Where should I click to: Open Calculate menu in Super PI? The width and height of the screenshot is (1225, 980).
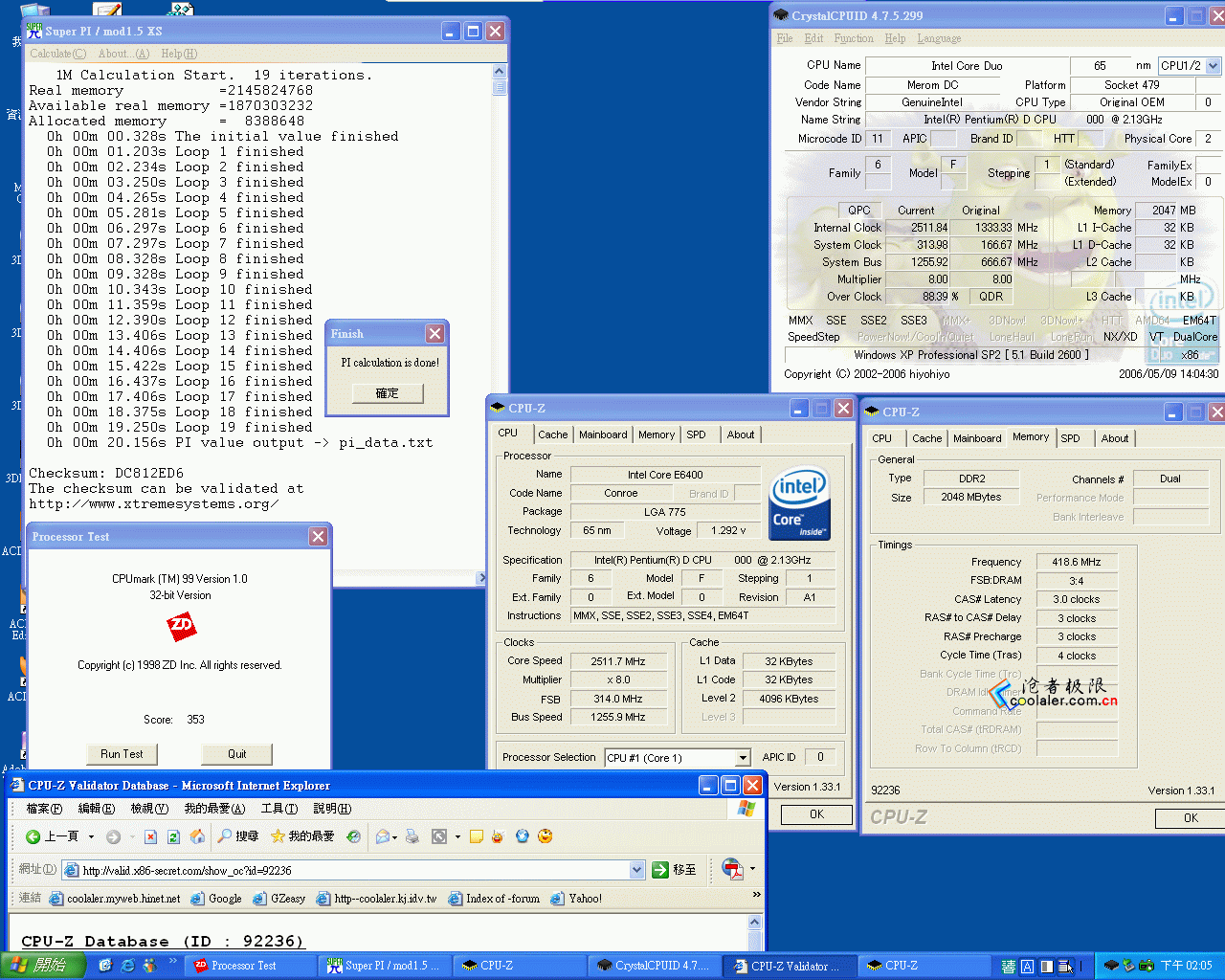pos(57,54)
